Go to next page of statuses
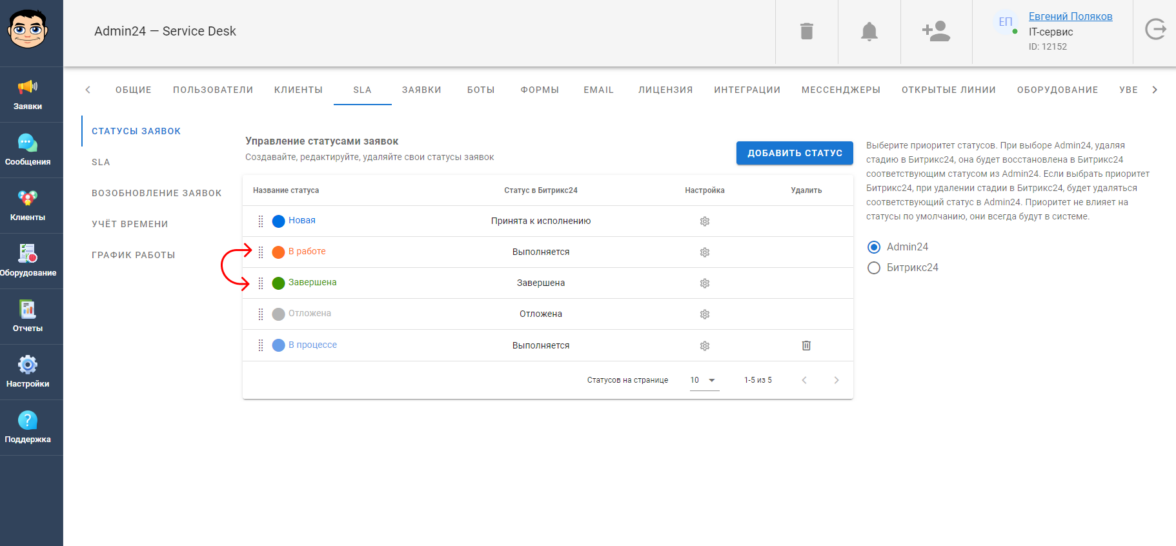The image size is (1176, 546). (x=836, y=380)
